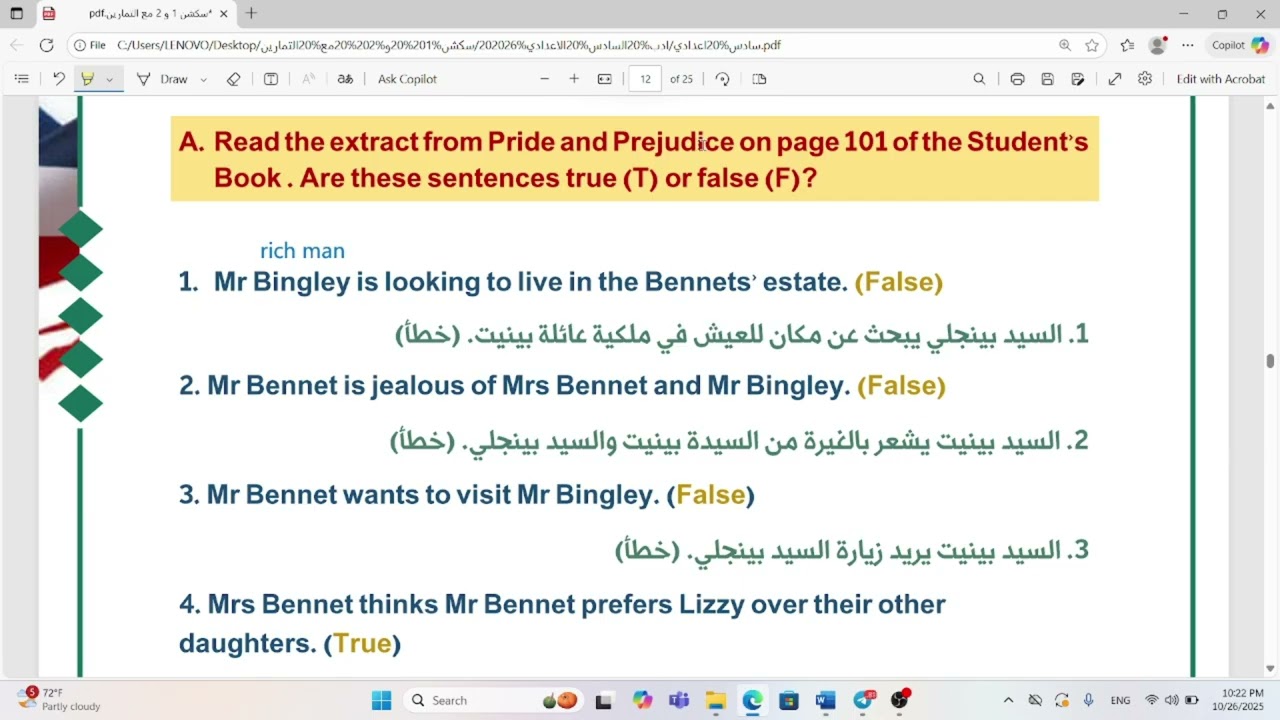Click the exercise A heading text
The image size is (1280, 720).
click(x=634, y=159)
